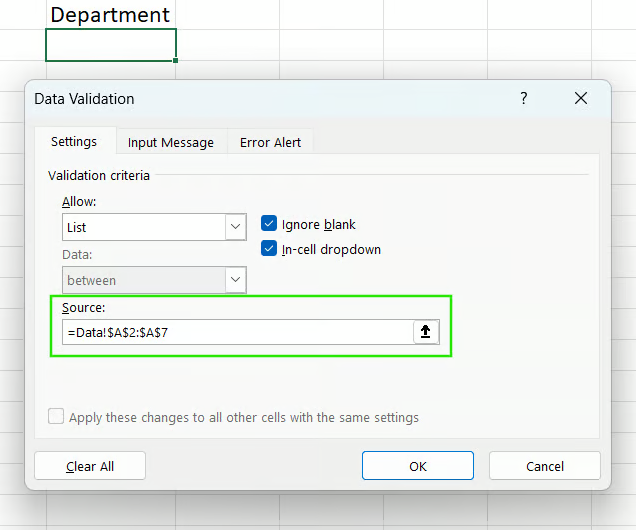Open the Error Alert tab
The image size is (636, 530).
pyautogui.click(x=270, y=142)
